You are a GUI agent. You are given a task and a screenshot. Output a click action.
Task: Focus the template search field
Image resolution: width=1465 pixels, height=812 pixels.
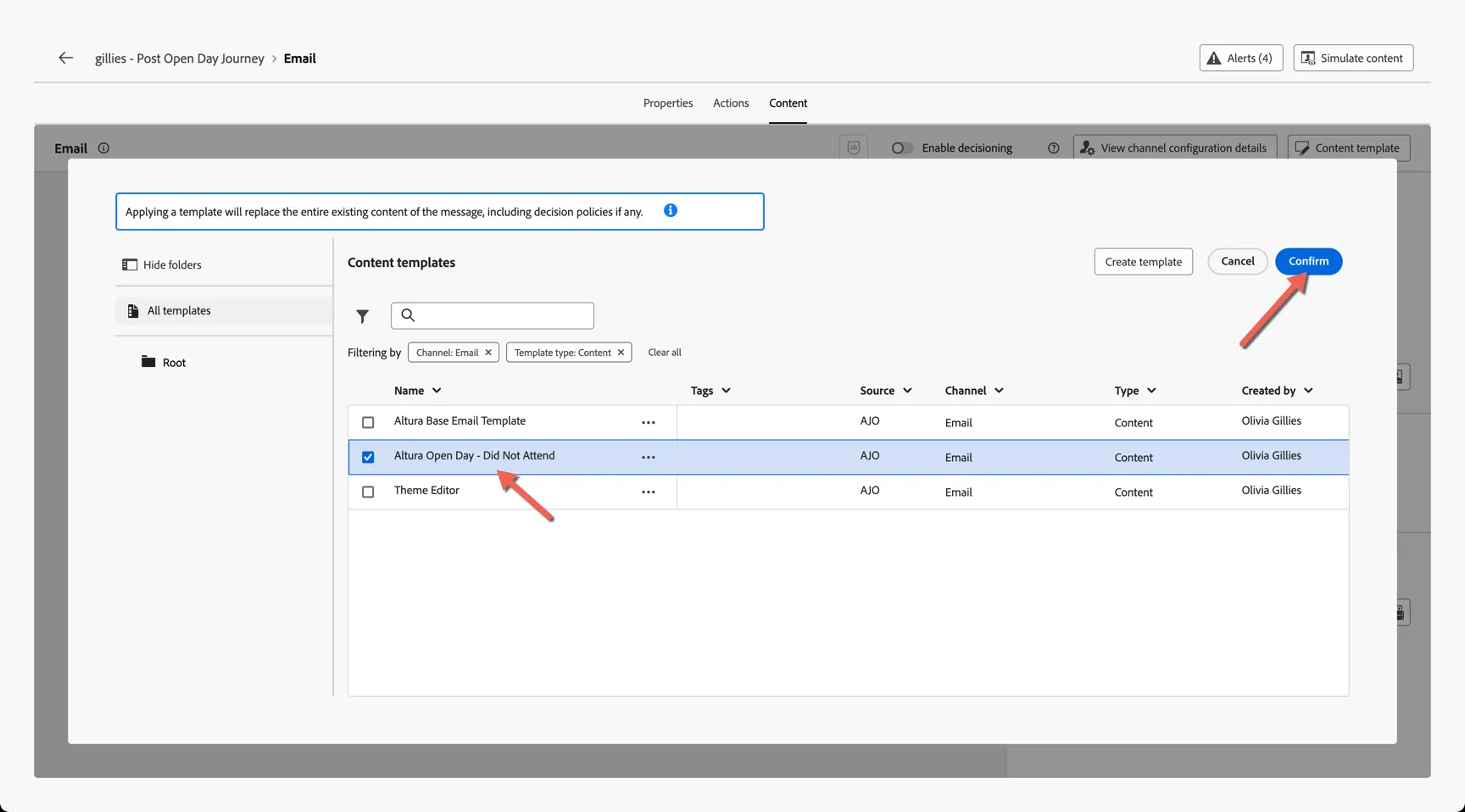(x=493, y=315)
